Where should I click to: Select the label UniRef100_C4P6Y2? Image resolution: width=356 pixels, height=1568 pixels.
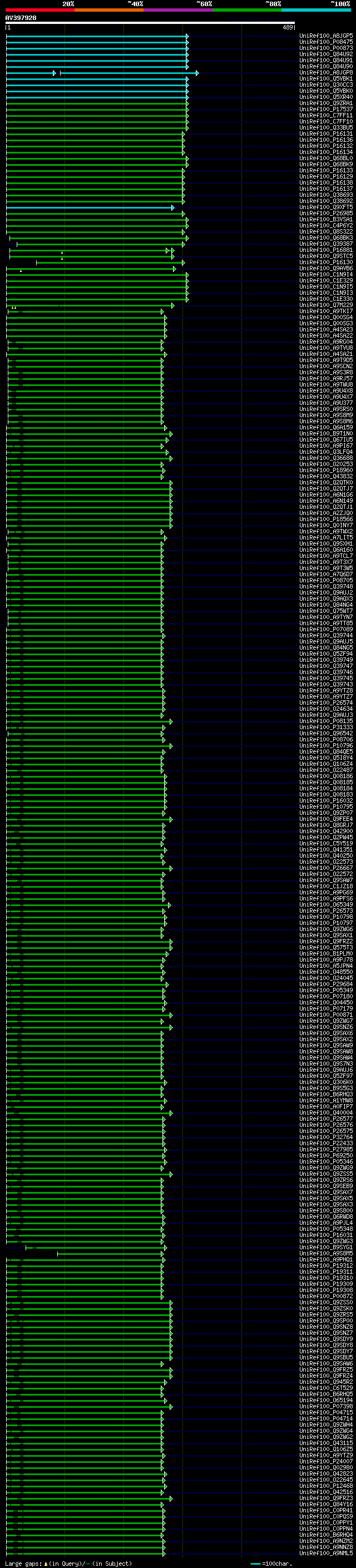coord(326,225)
